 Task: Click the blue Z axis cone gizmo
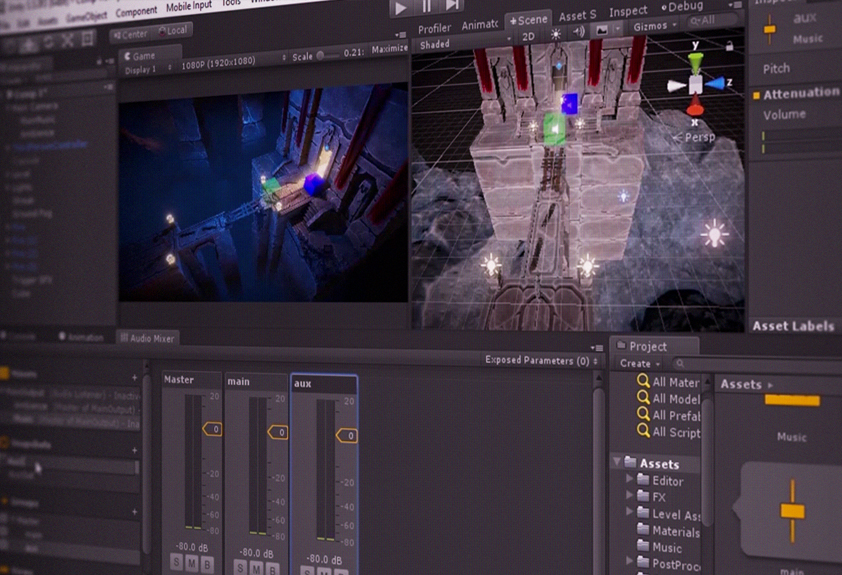[x=714, y=83]
